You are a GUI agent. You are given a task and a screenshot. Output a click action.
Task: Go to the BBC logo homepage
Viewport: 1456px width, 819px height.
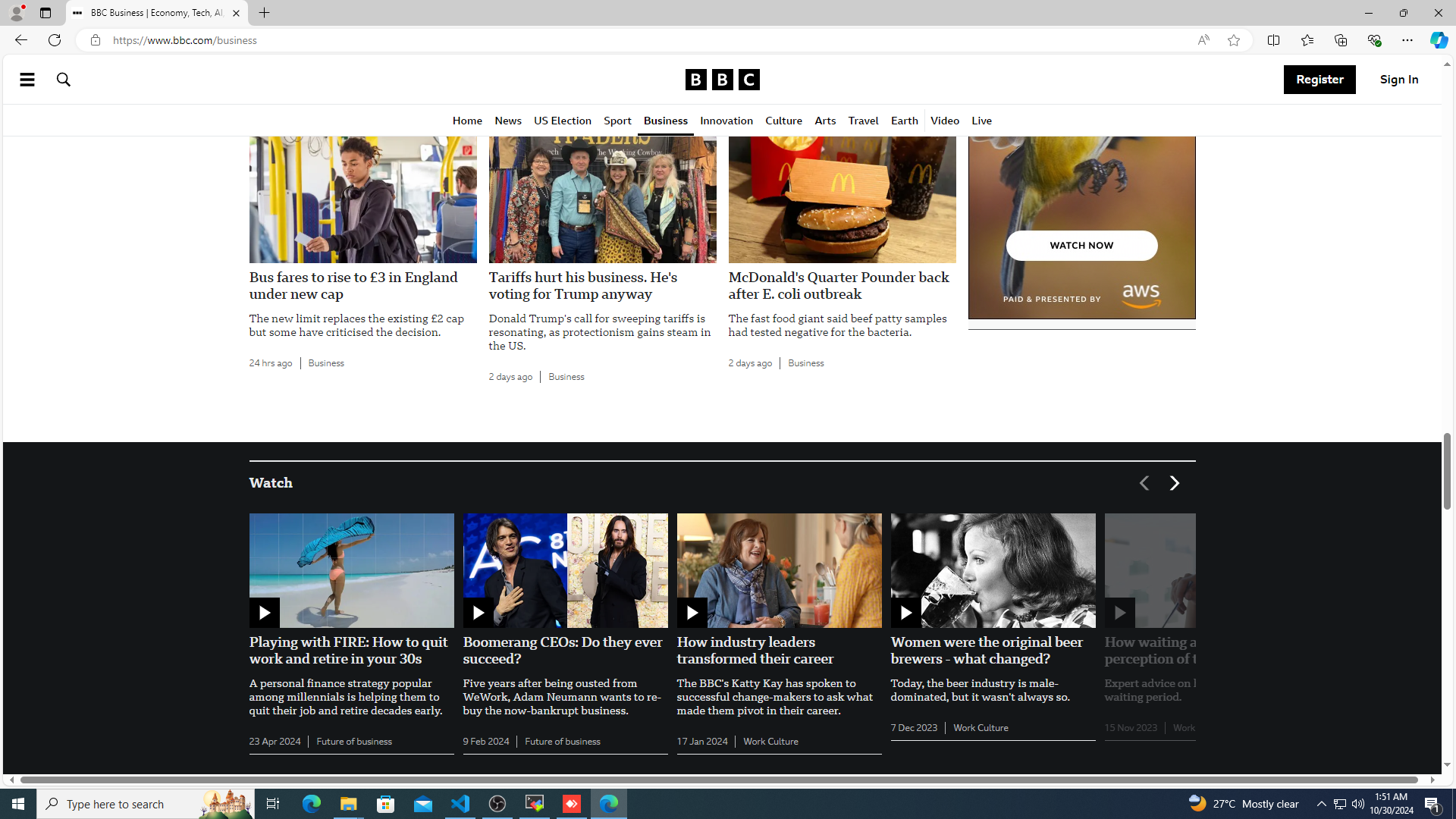click(722, 80)
